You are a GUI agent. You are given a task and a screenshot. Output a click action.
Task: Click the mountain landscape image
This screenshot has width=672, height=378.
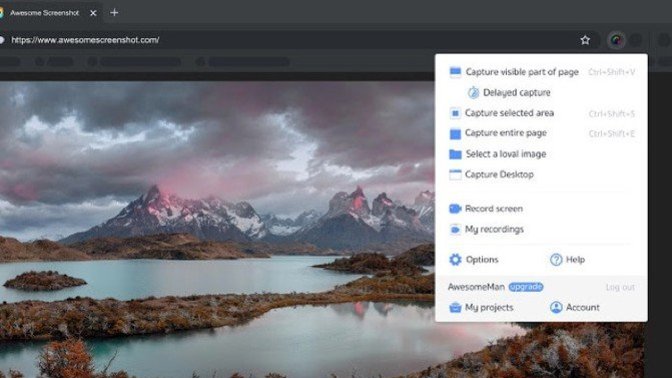tap(216, 229)
